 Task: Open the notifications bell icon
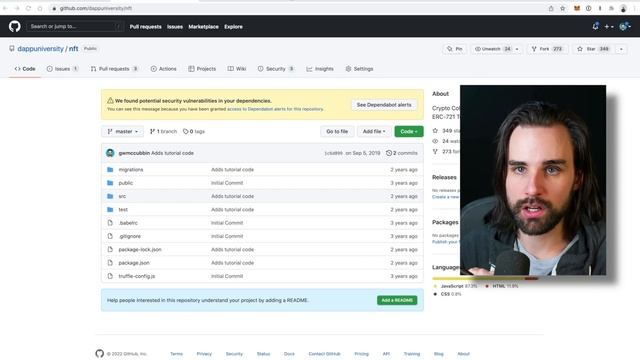point(596,27)
